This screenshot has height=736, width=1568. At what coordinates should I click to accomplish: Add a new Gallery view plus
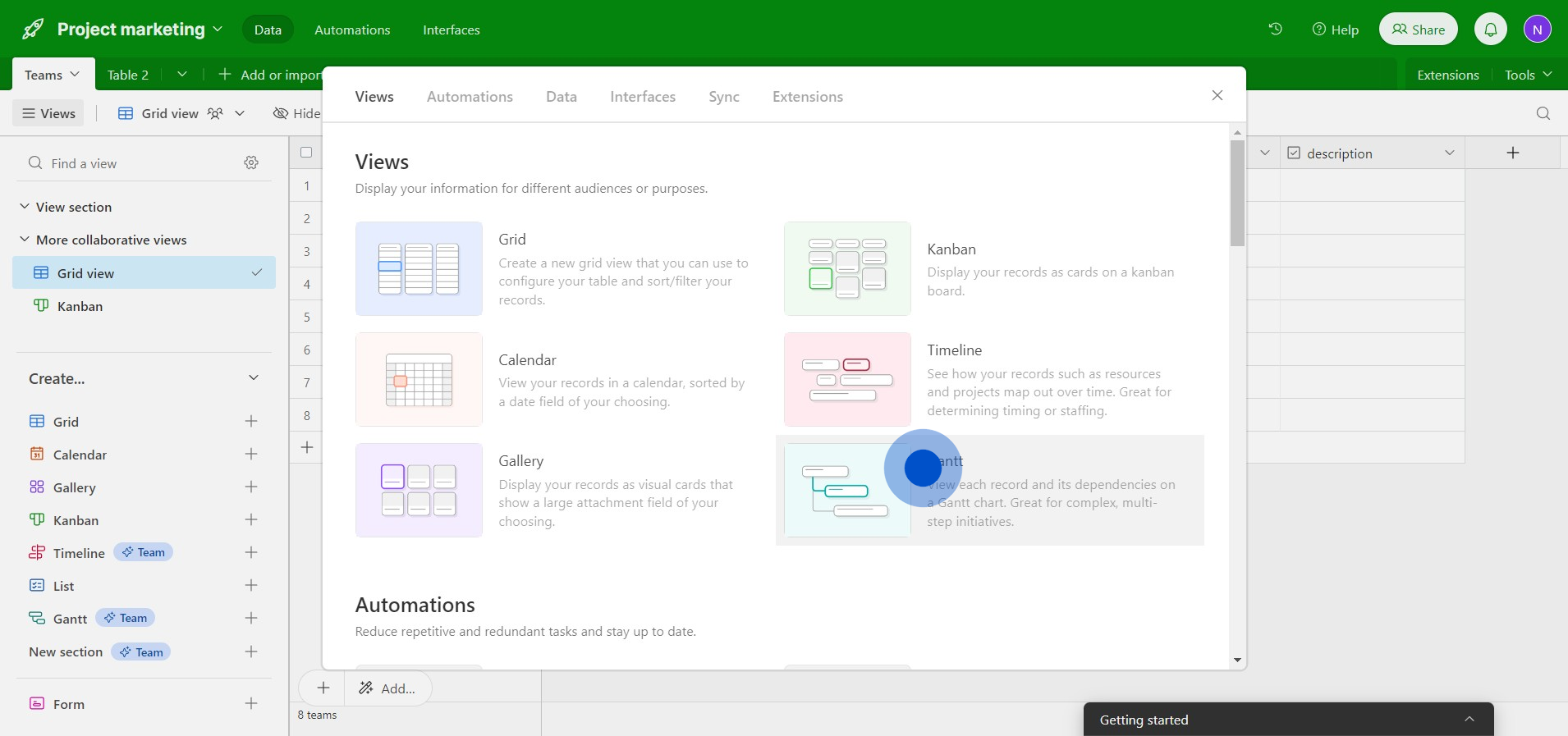pos(251,487)
